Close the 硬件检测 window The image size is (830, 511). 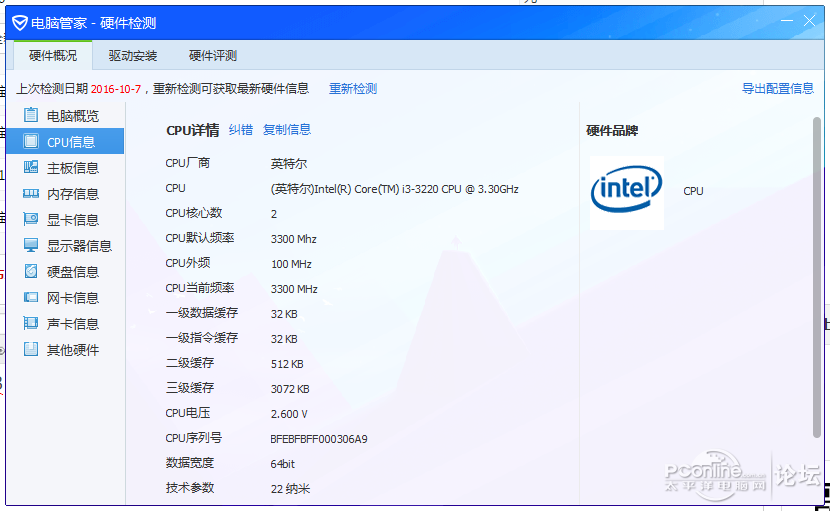[x=809, y=21]
